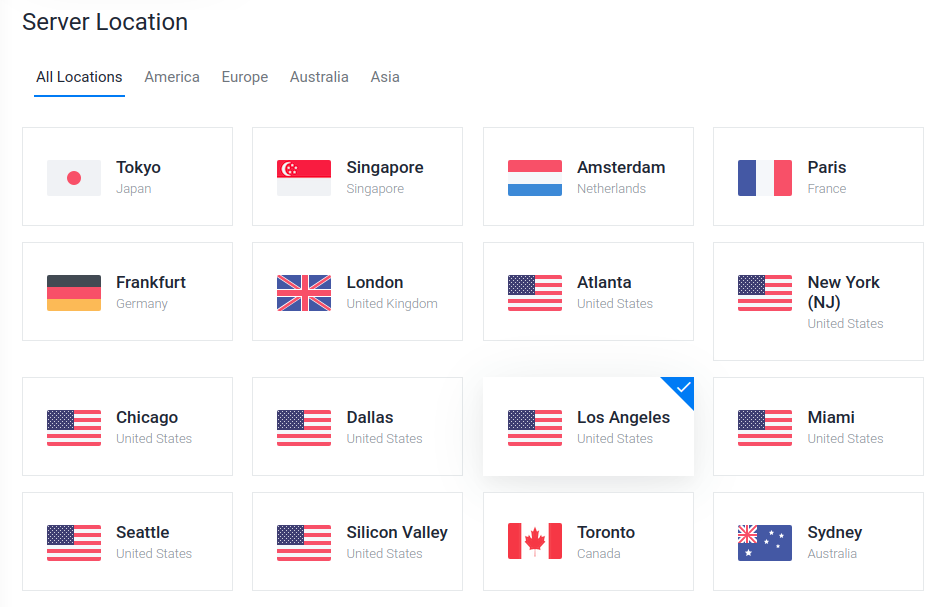
Task: Deselect the checked Los Angeles location
Action: (588, 426)
